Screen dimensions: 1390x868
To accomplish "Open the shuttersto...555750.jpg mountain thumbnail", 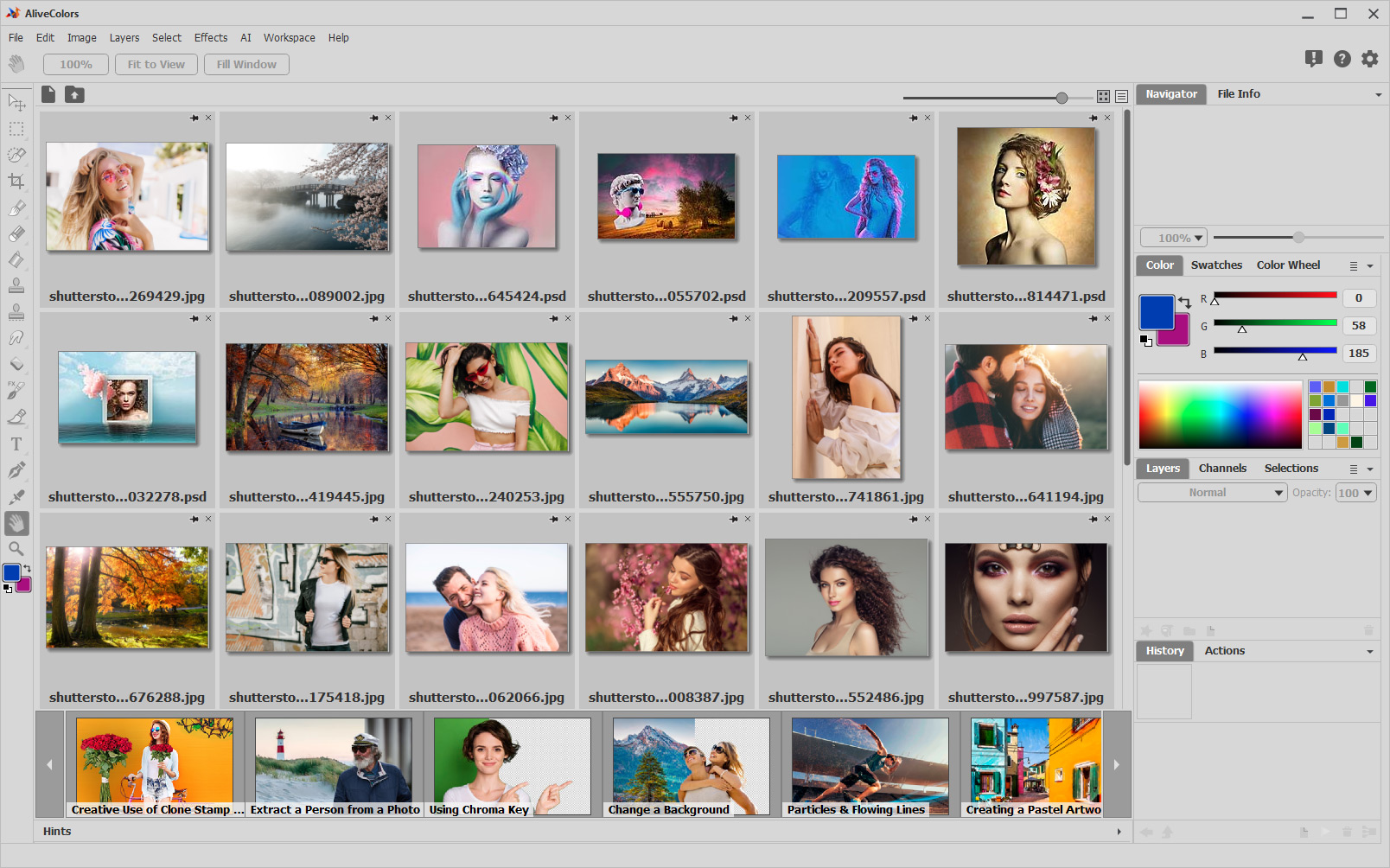I will pos(666,397).
